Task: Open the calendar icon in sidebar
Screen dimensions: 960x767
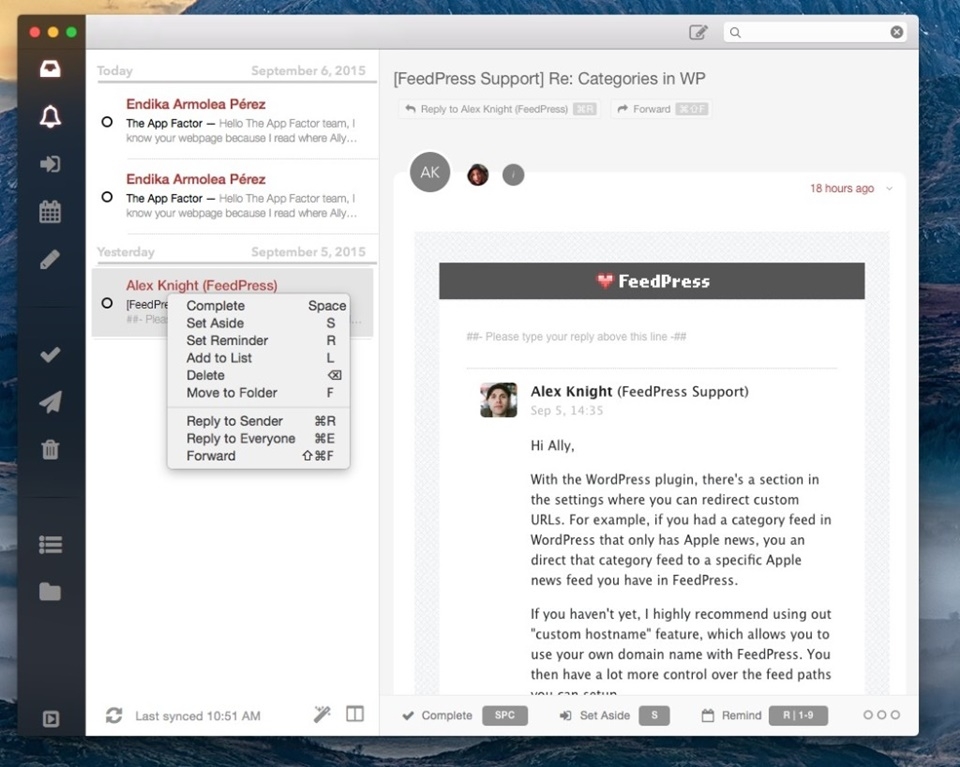Action: pos(50,211)
